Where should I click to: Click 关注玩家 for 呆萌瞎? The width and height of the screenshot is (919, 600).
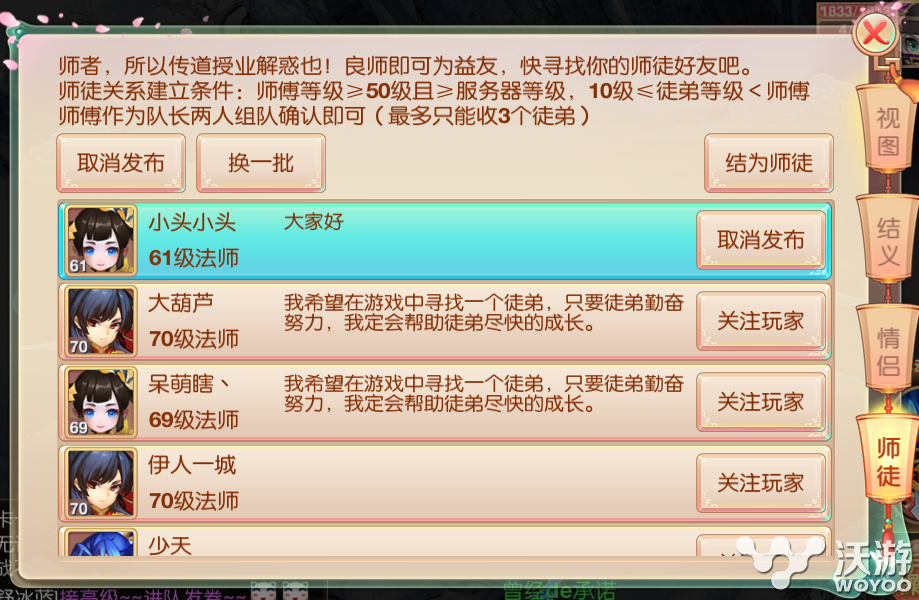coord(761,402)
